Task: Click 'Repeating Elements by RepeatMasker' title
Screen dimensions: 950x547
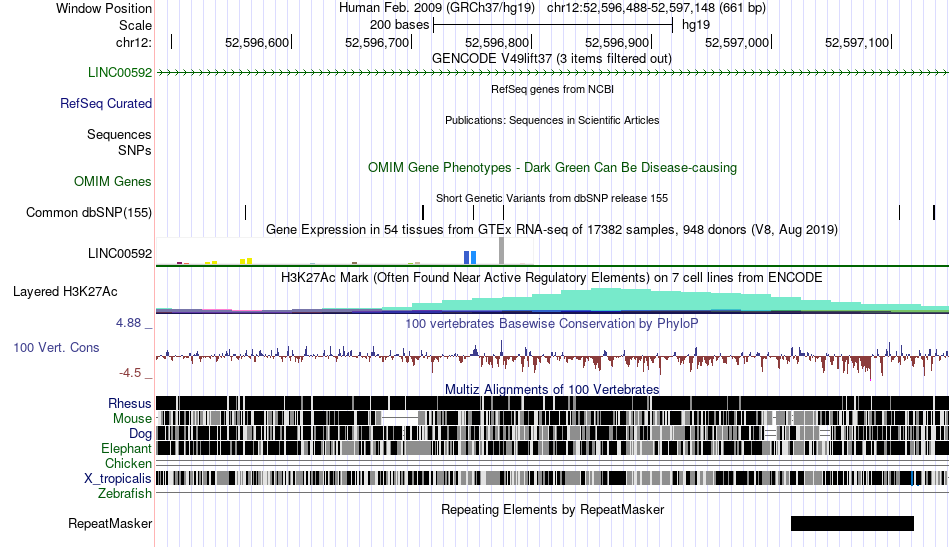Action: pos(552,509)
